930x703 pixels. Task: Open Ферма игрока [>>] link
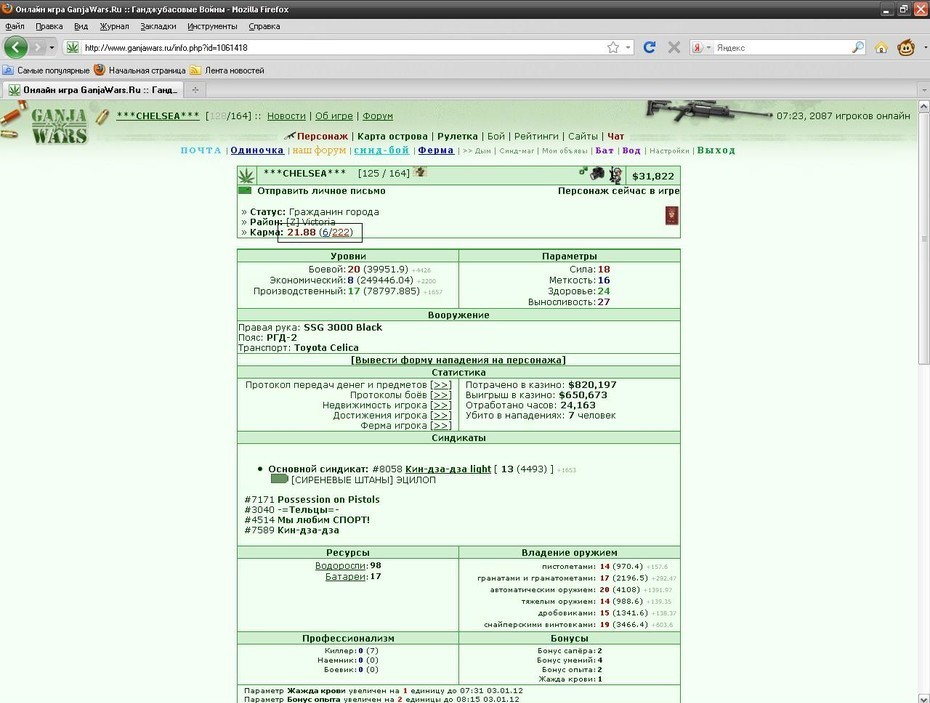[440, 425]
